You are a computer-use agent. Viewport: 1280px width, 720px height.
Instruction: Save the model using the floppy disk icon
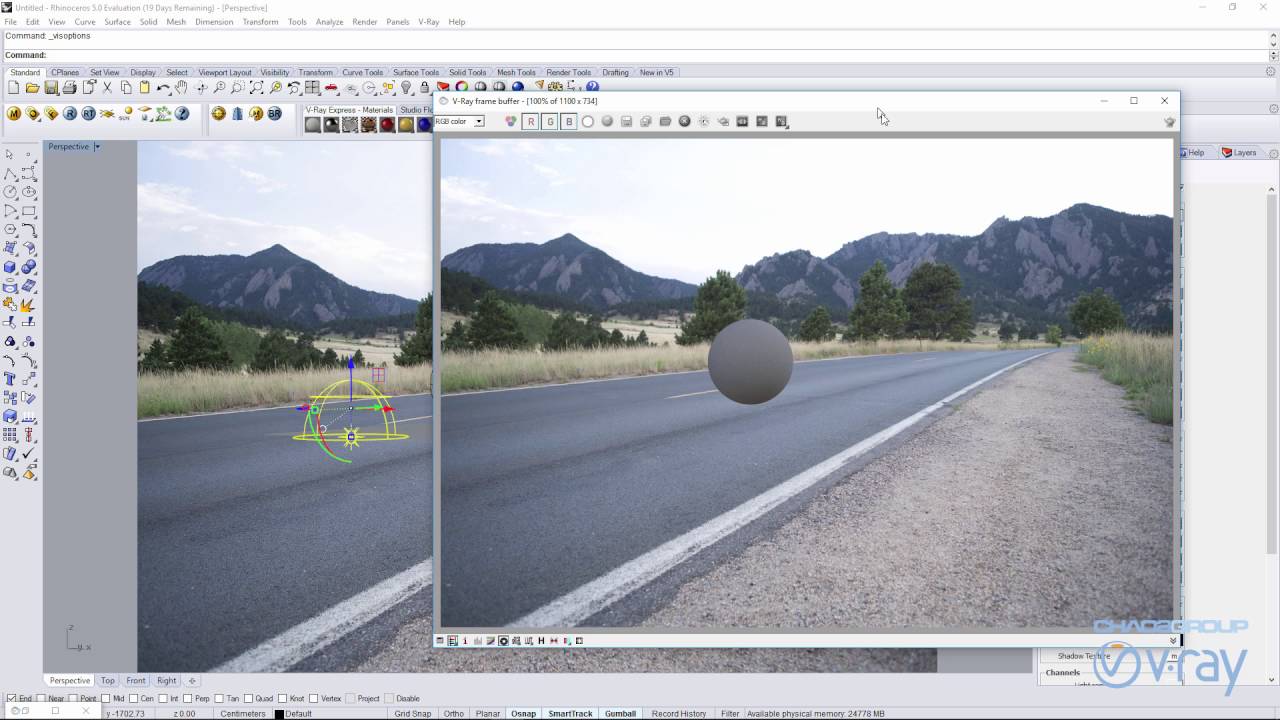[x=51, y=88]
